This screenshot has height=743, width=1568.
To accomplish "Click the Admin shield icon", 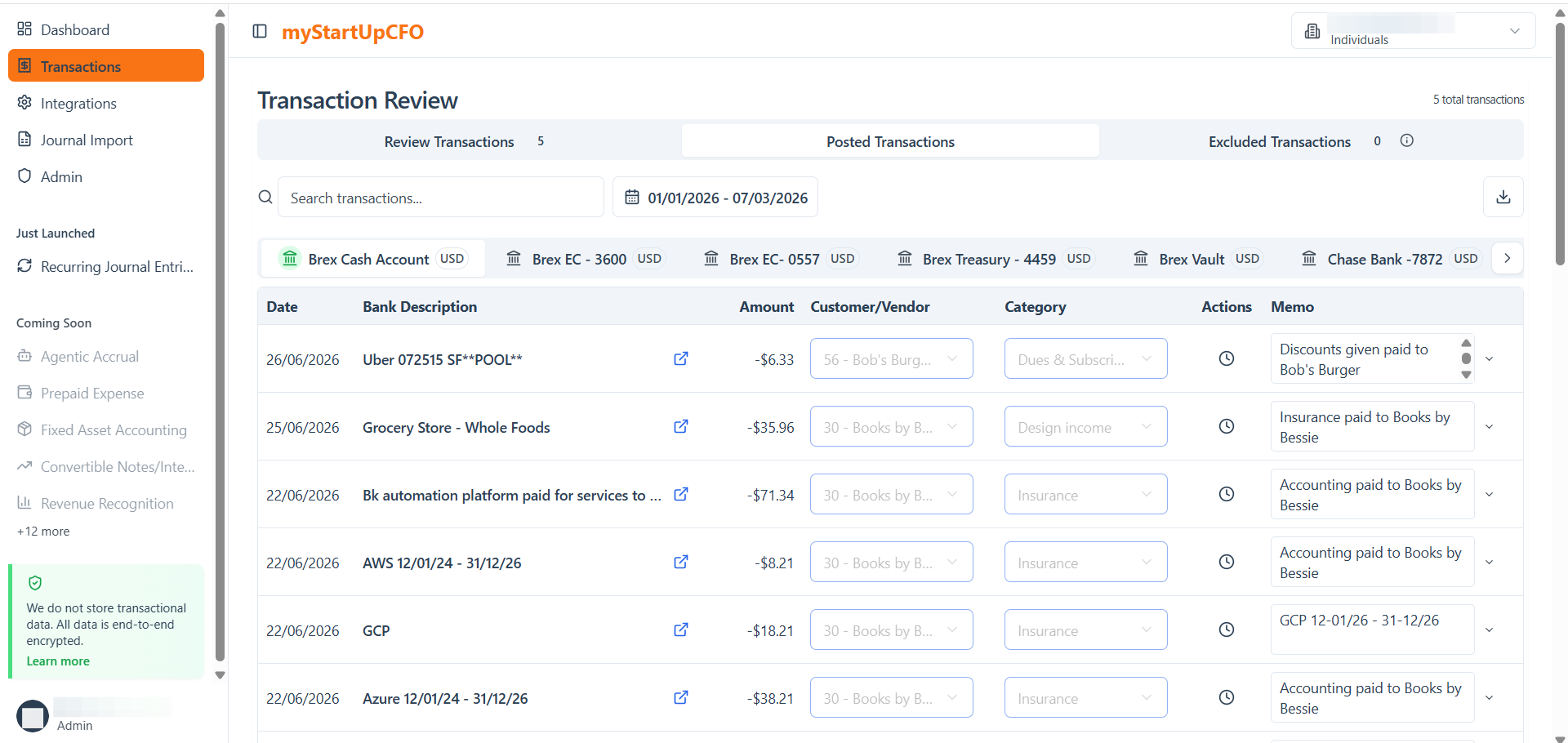I will click(x=24, y=176).
